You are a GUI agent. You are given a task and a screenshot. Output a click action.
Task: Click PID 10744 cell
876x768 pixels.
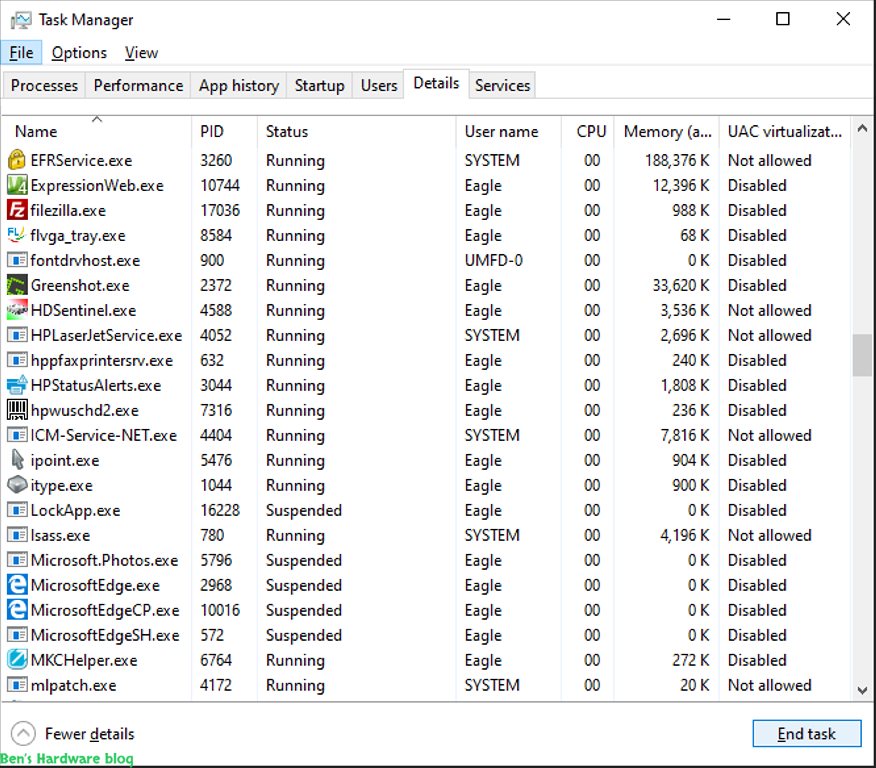click(x=220, y=185)
